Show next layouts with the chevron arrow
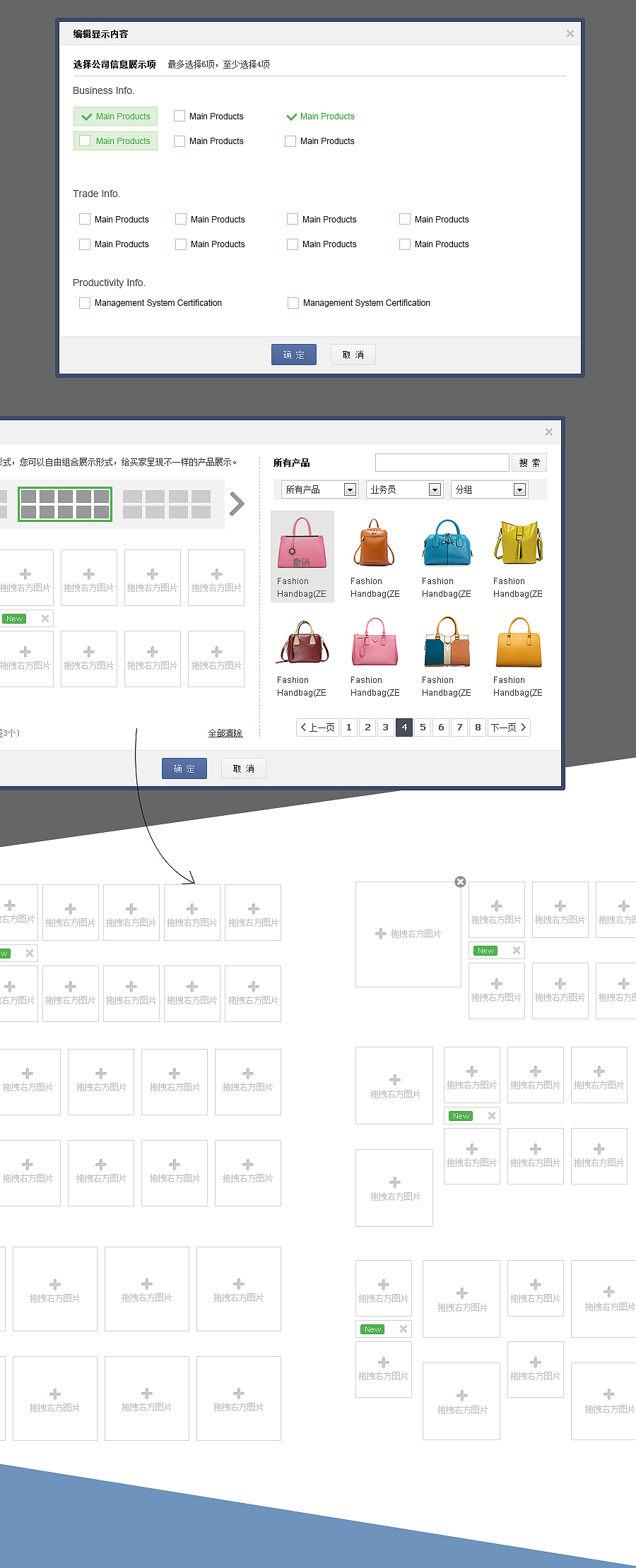This screenshot has width=636, height=1568. 237,504
